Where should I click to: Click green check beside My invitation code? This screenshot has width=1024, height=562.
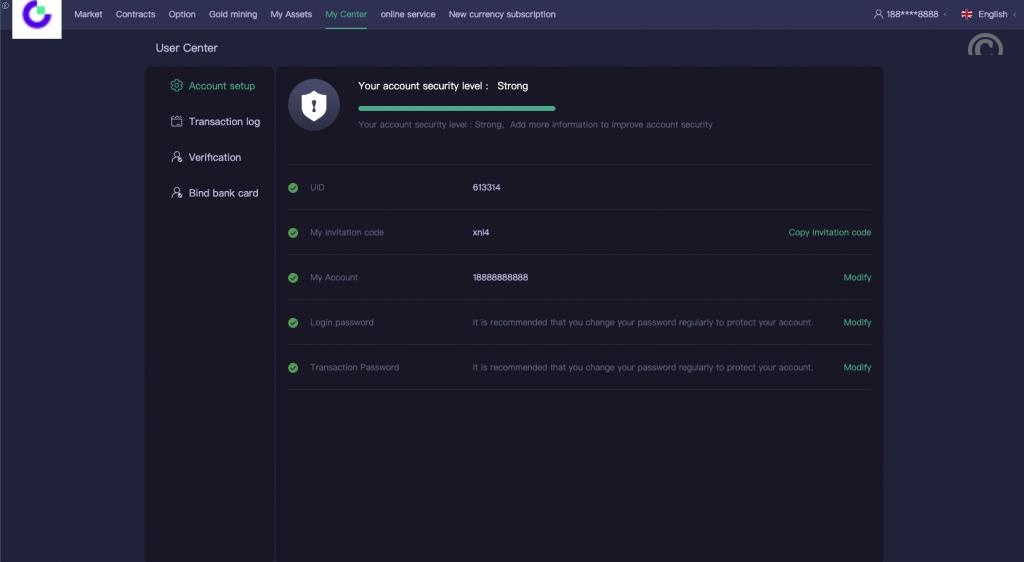click(x=293, y=233)
